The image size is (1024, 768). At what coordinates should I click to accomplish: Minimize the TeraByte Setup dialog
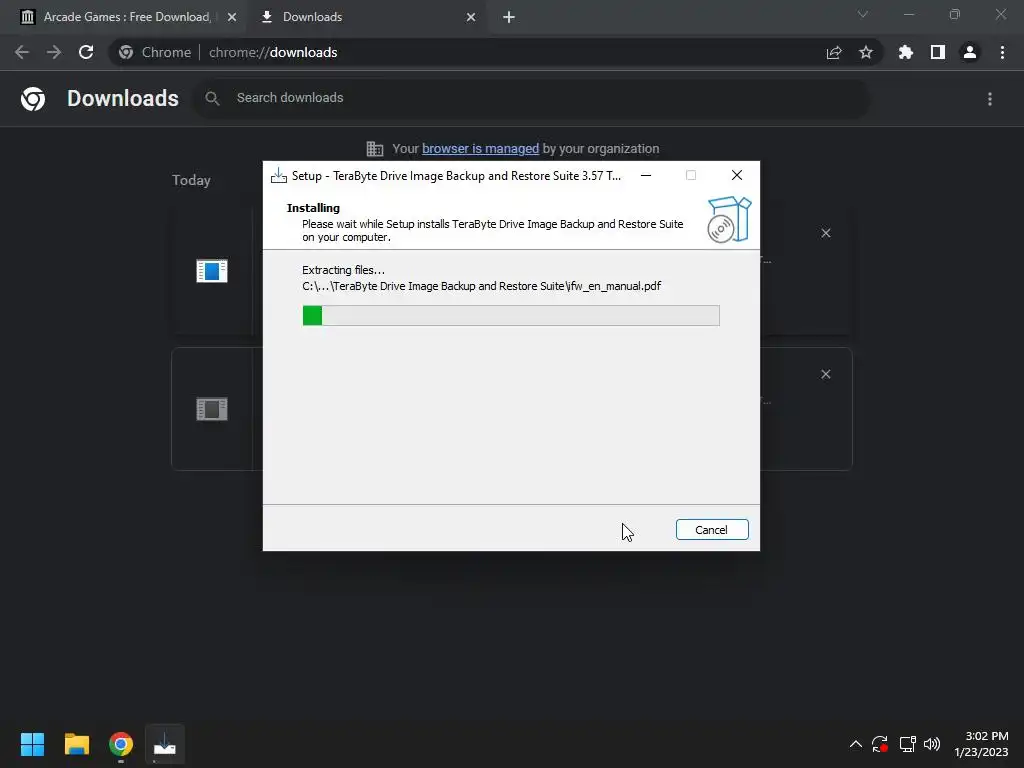tap(646, 175)
